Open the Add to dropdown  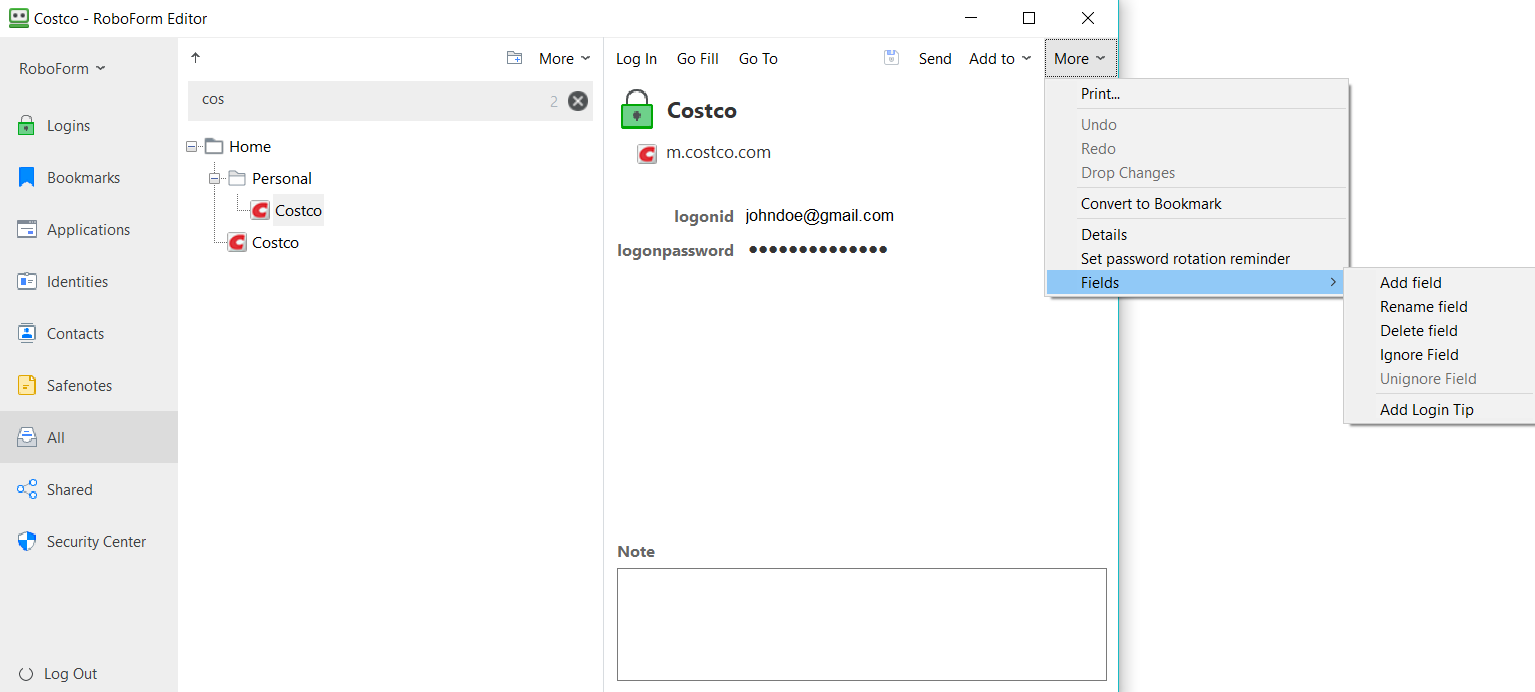(1000, 59)
